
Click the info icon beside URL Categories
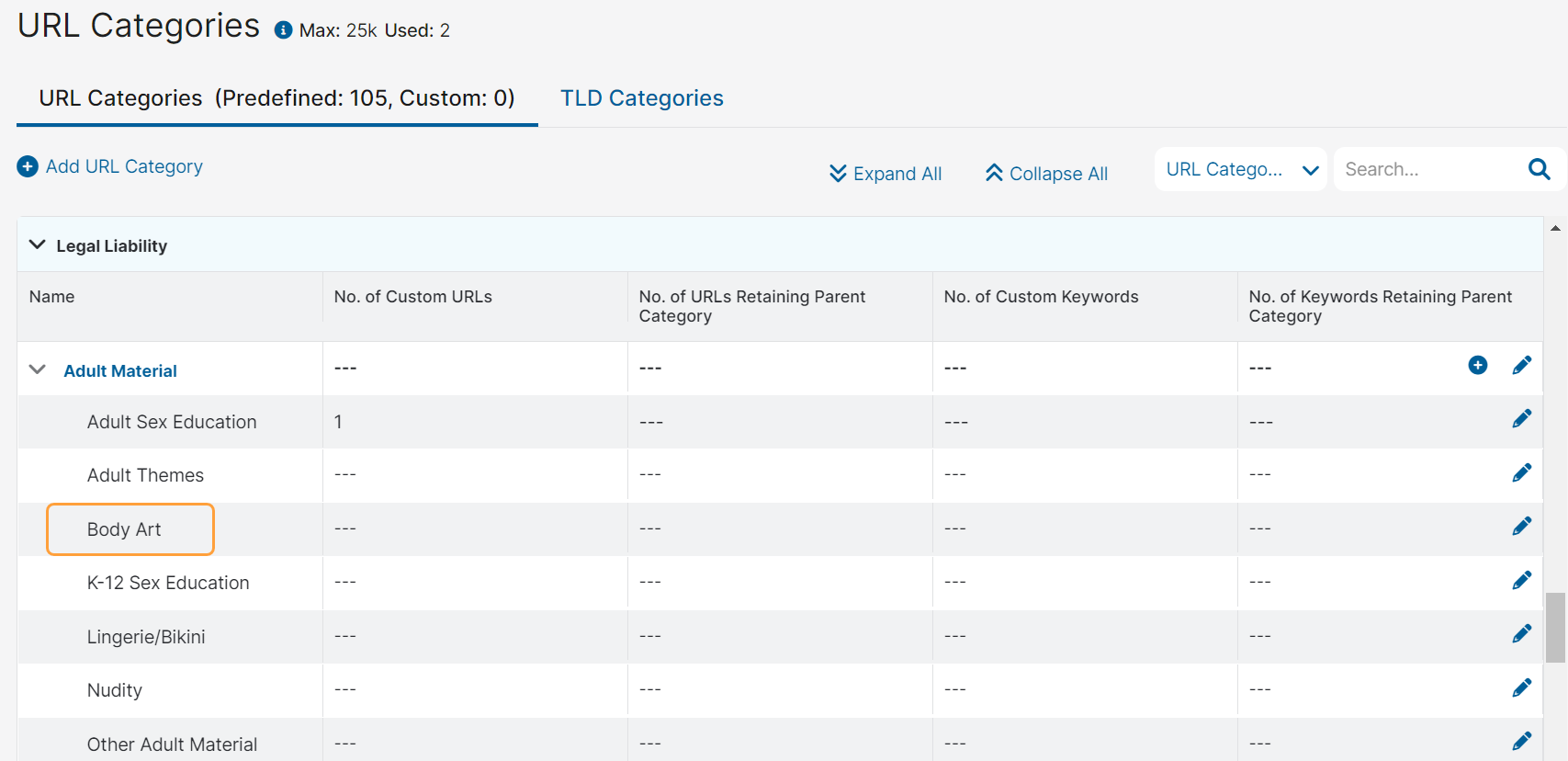pos(283,30)
